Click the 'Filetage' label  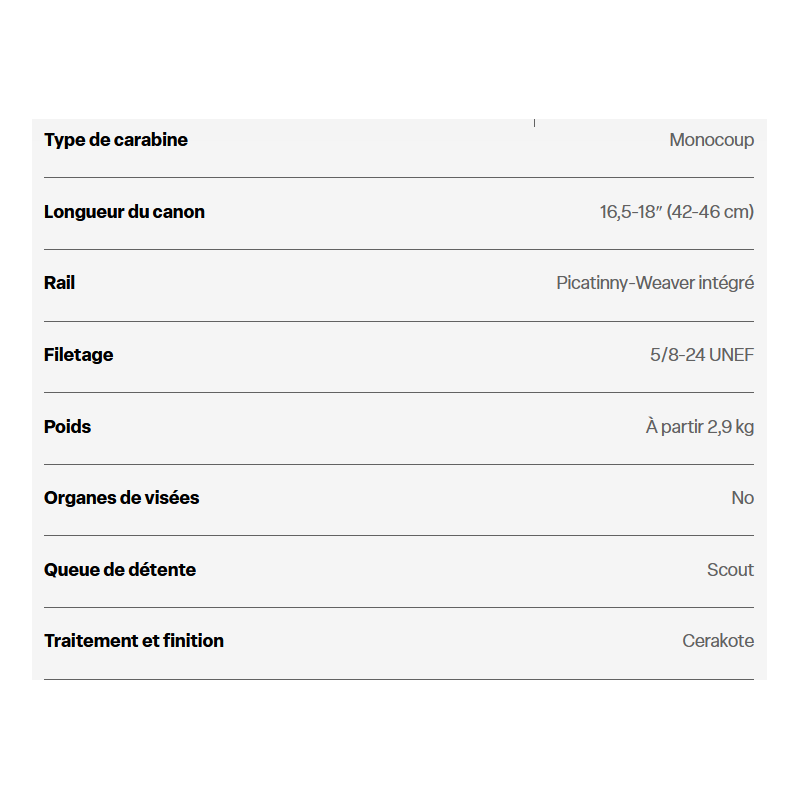tap(79, 355)
